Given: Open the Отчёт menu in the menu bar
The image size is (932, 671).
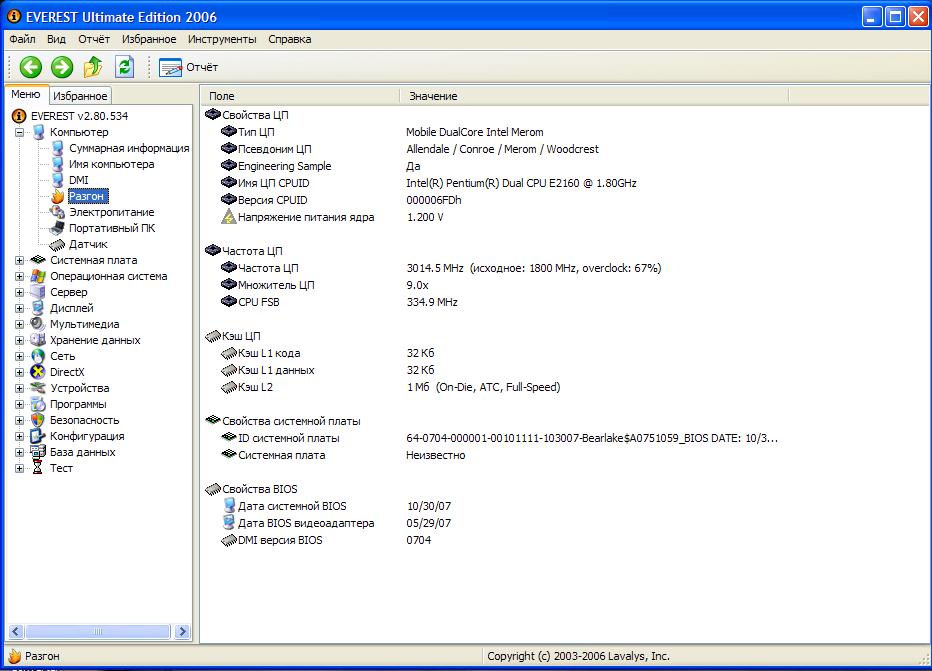Looking at the screenshot, I should click(x=94, y=39).
